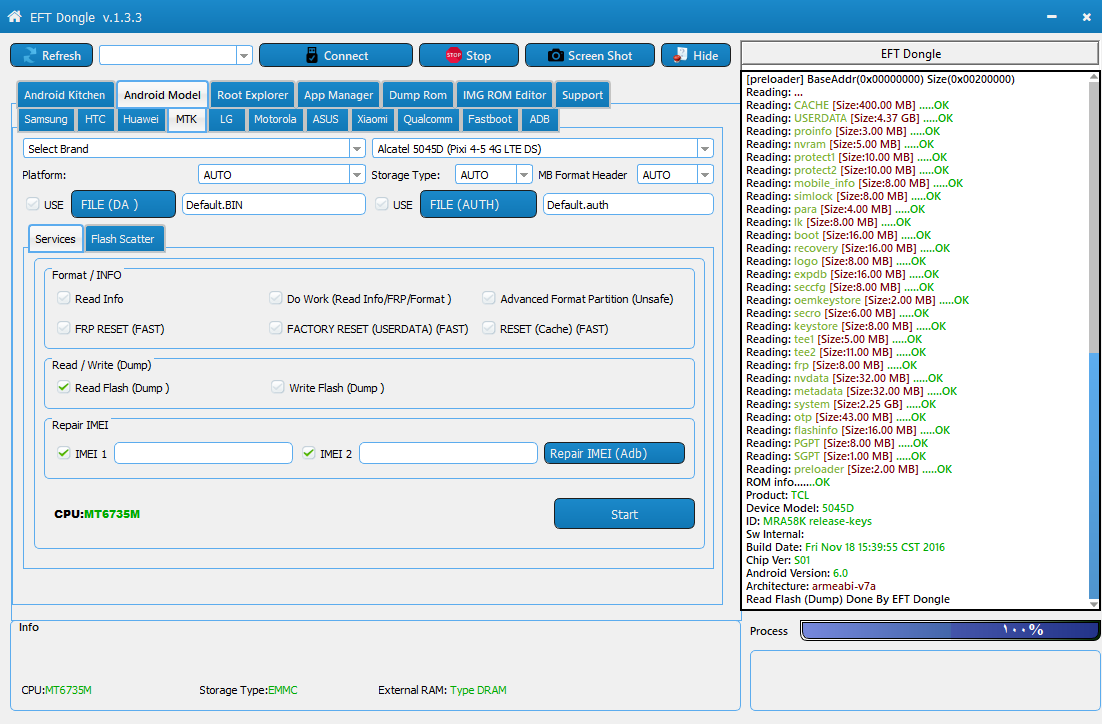Click the home icon in title bar

(x=15, y=16)
